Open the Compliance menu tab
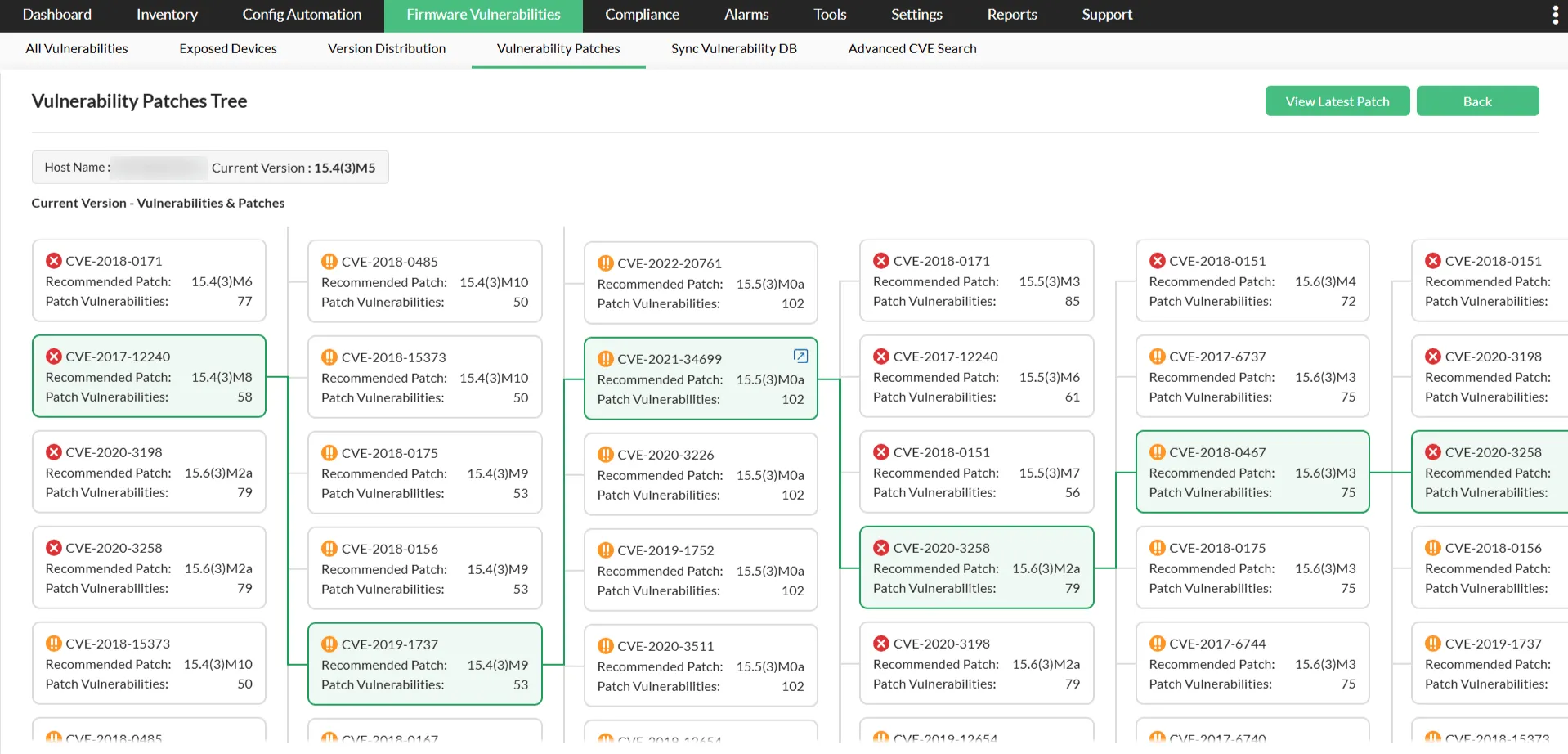Viewport: 1568px width, 754px height. pyautogui.click(x=642, y=15)
